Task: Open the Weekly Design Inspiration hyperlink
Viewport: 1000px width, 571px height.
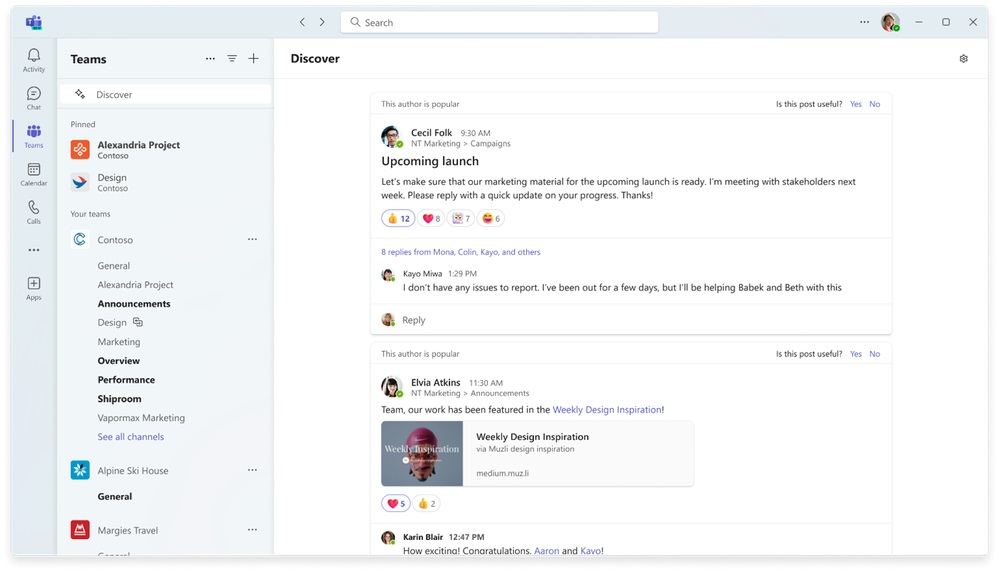Action: [x=607, y=410]
